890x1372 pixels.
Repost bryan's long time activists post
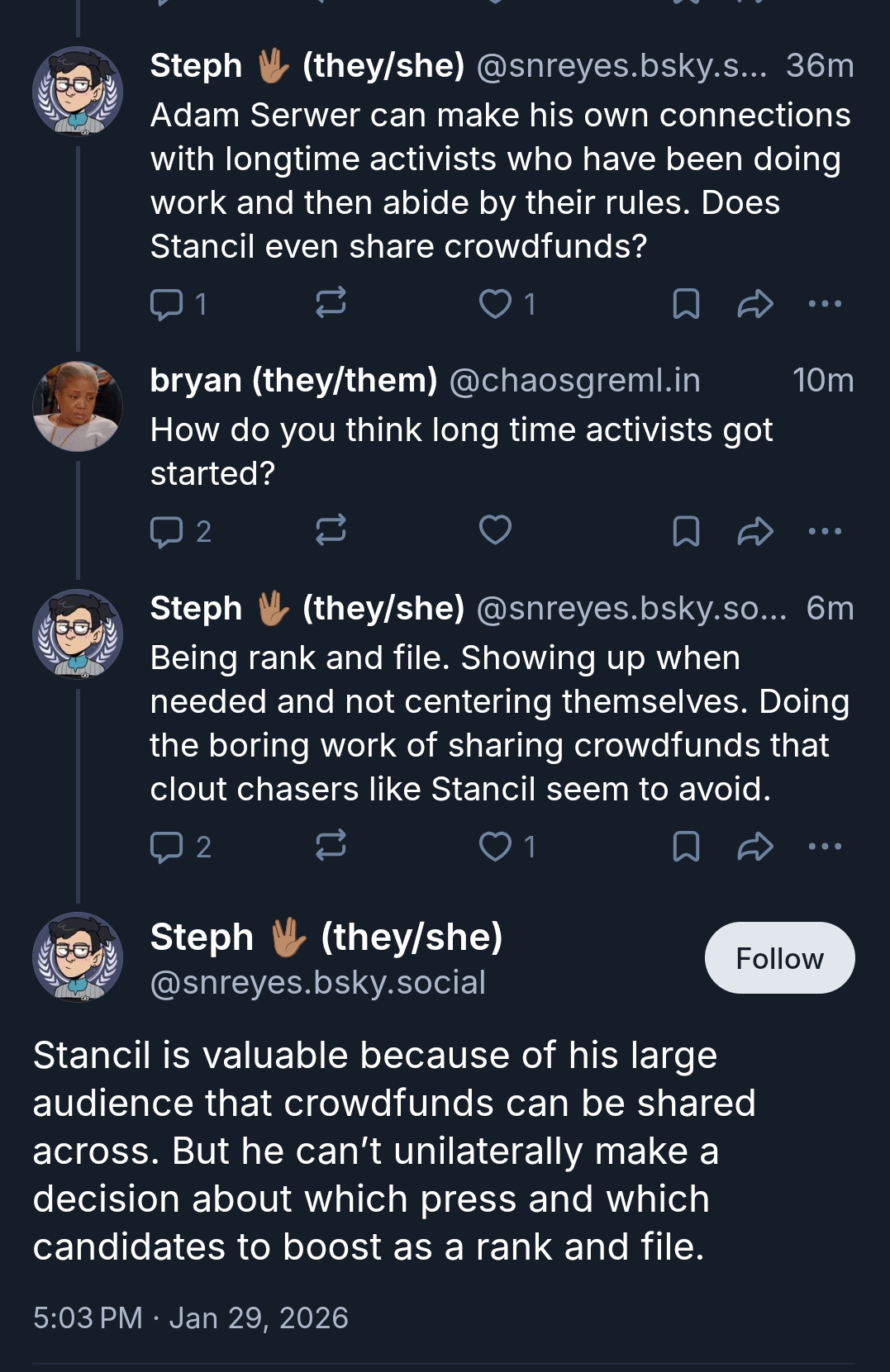331,530
